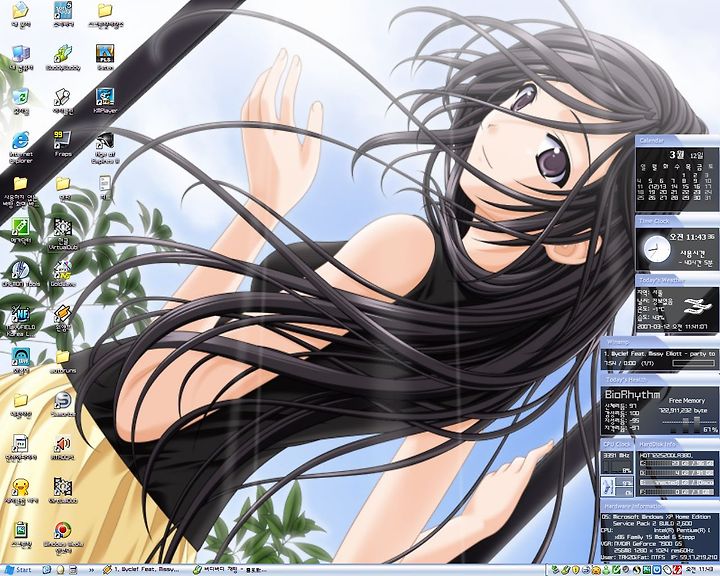Click the Today's Weather widget header
The height and width of the screenshot is (576, 720).
coord(677,280)
